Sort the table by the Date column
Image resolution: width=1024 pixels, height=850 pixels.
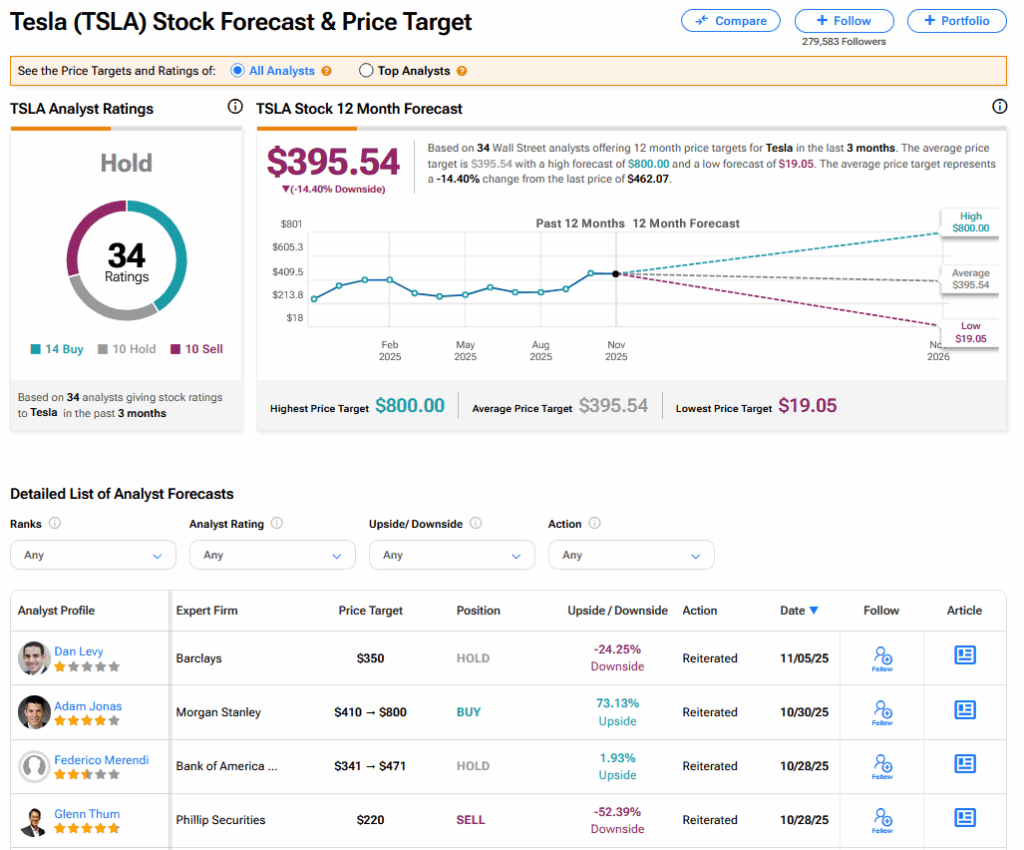click(799, 610)
